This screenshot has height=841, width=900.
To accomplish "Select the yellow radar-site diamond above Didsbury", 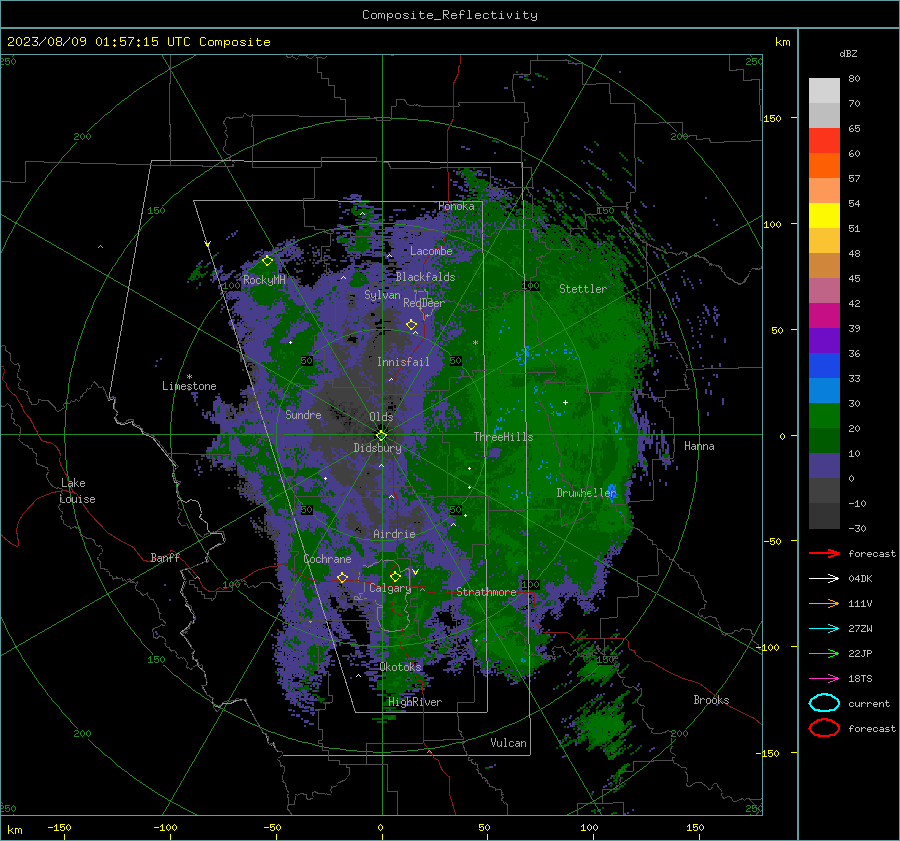I will tap(381, 435).
